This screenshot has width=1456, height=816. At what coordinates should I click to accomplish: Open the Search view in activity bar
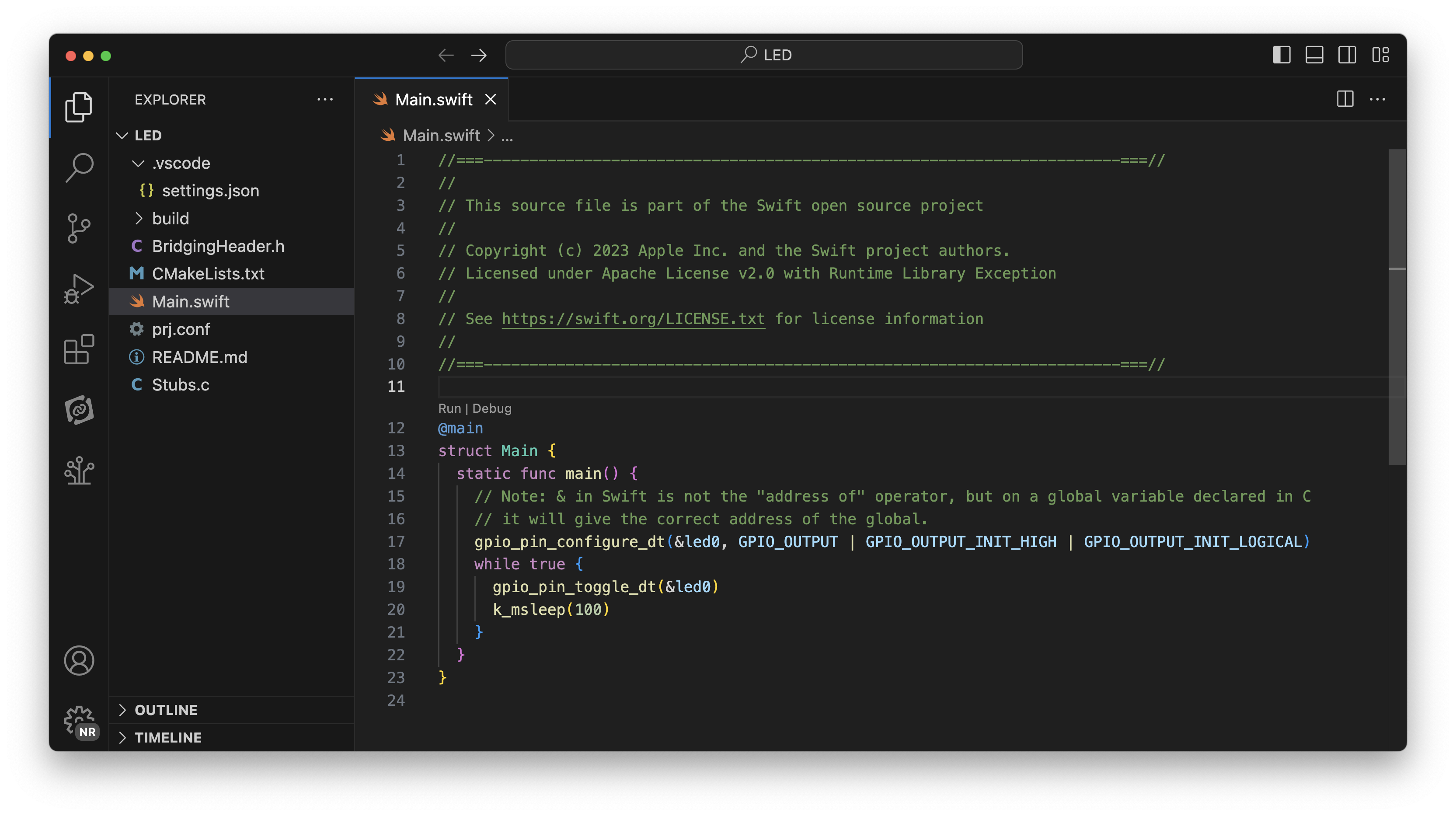79,168
